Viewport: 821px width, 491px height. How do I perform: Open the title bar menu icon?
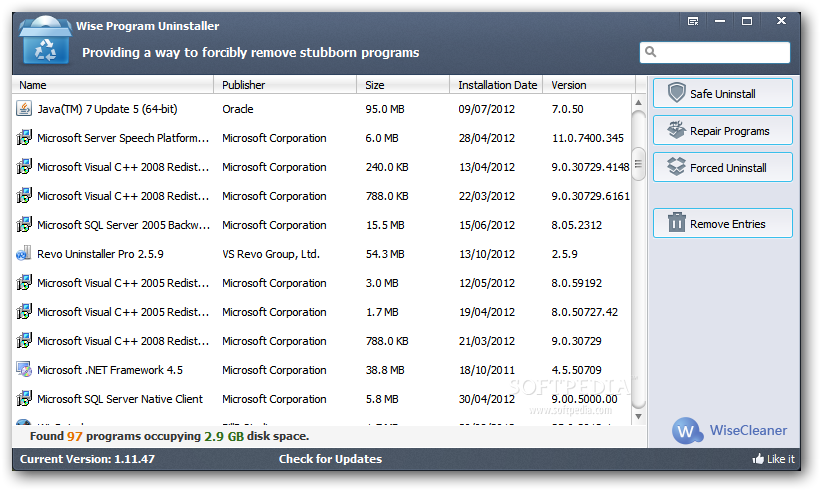(693, 21)
